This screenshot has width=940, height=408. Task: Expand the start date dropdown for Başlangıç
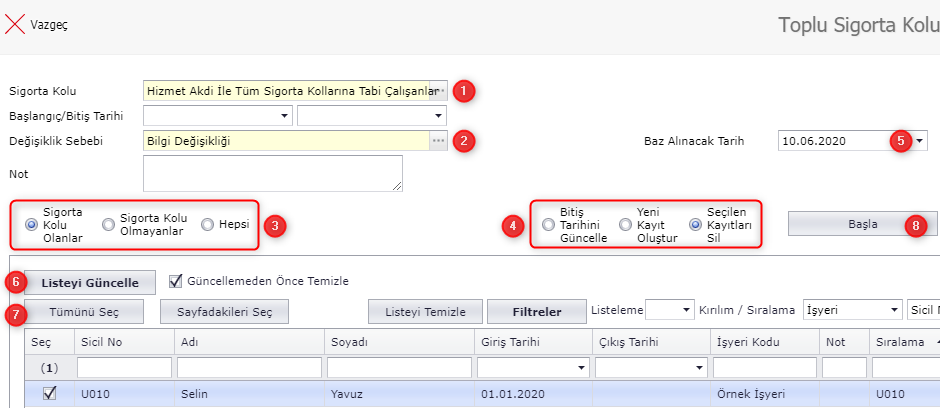(x=285, y=116)
